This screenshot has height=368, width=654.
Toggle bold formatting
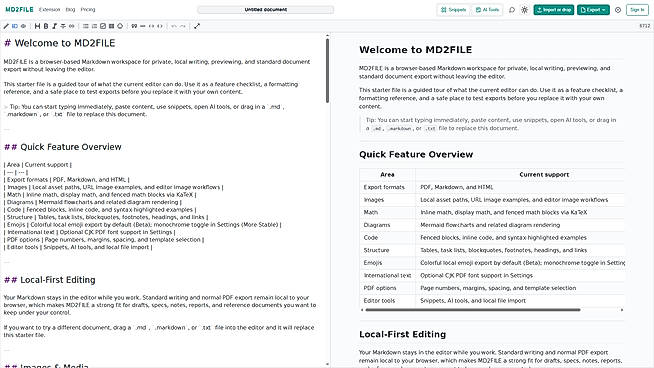(x=46, y=26)
